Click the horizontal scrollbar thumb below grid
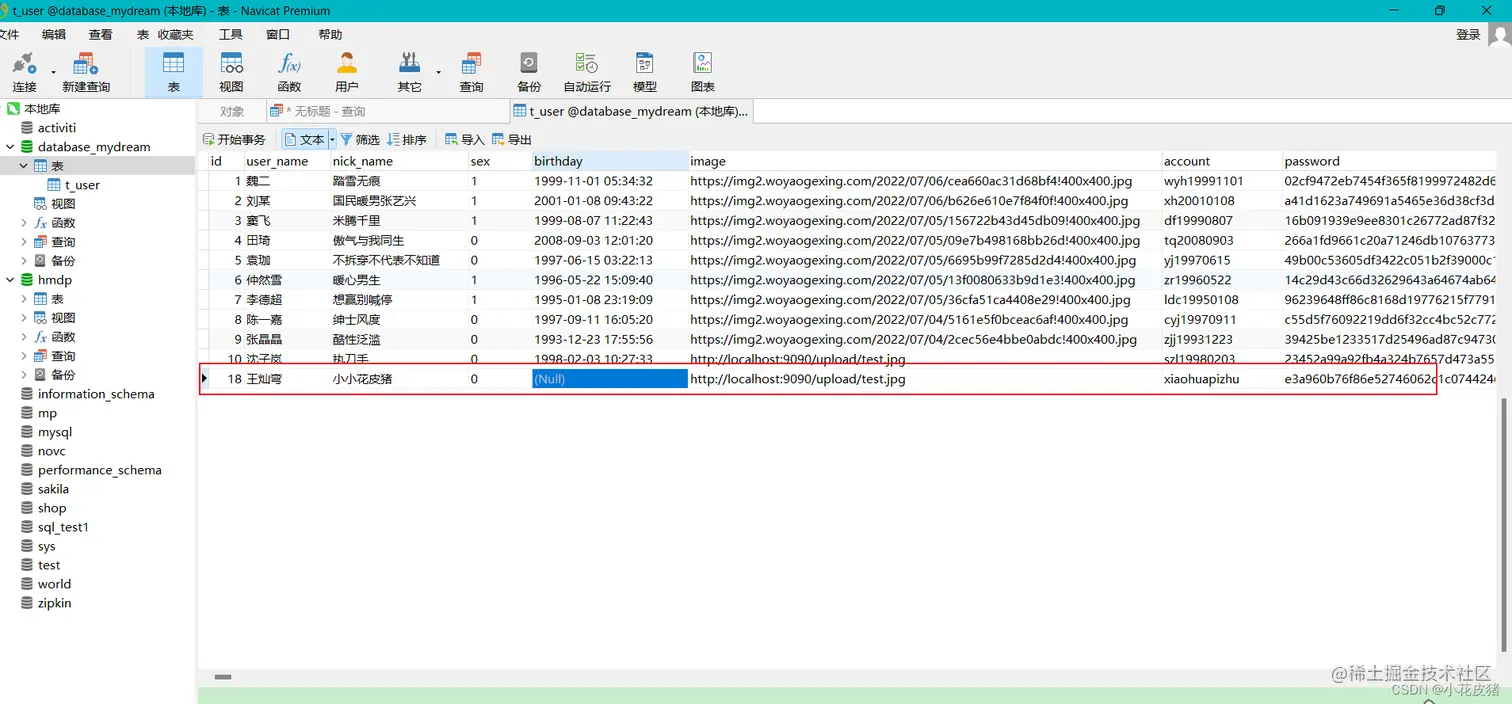Image resolution: width=1512 pixels, height=704 pixels. click(x=224, y=677)
